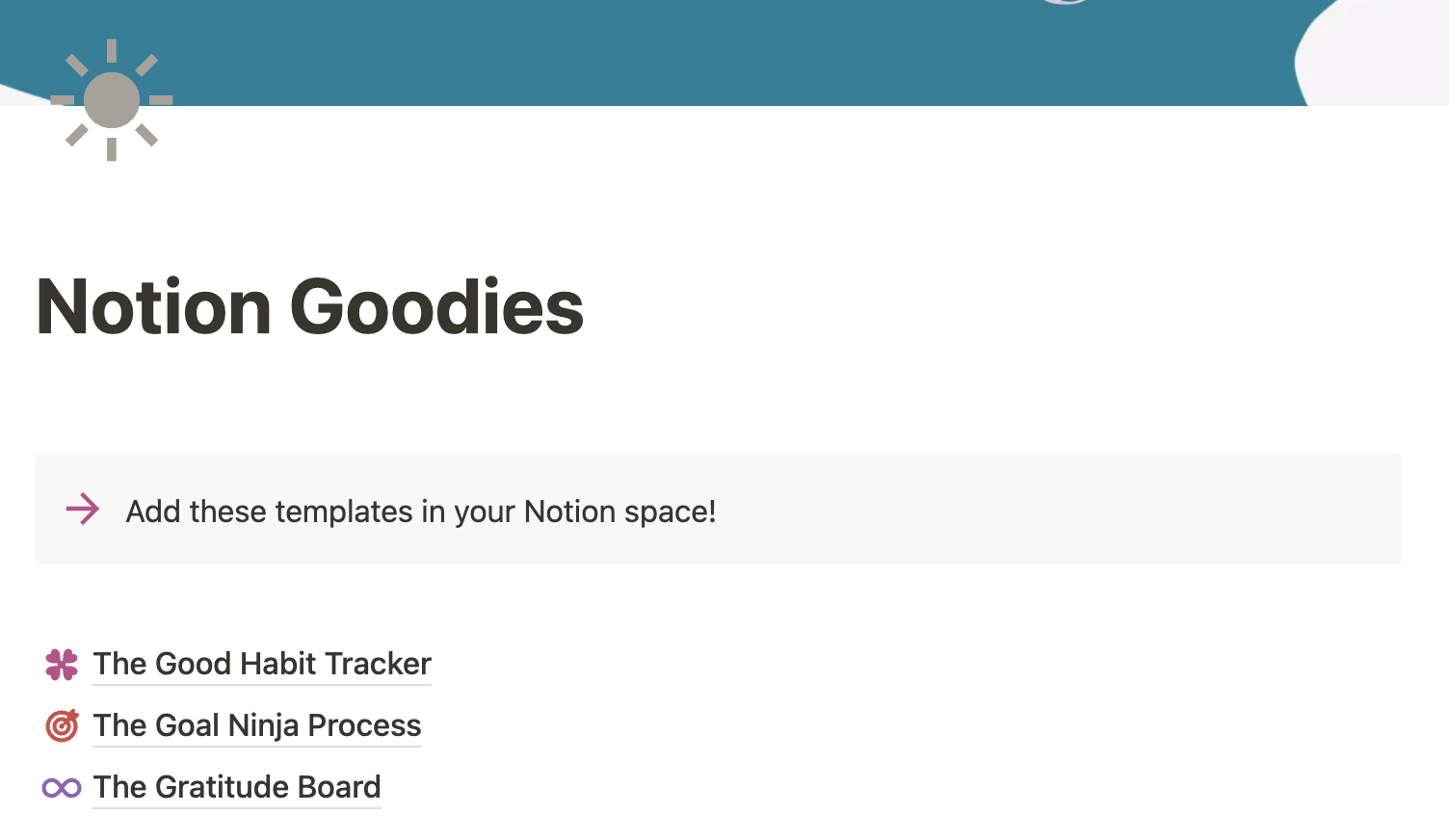Click the white blob shape on the cover
The height and width of the screenshot is (840, 1449).
click(x=1373, y=53)
